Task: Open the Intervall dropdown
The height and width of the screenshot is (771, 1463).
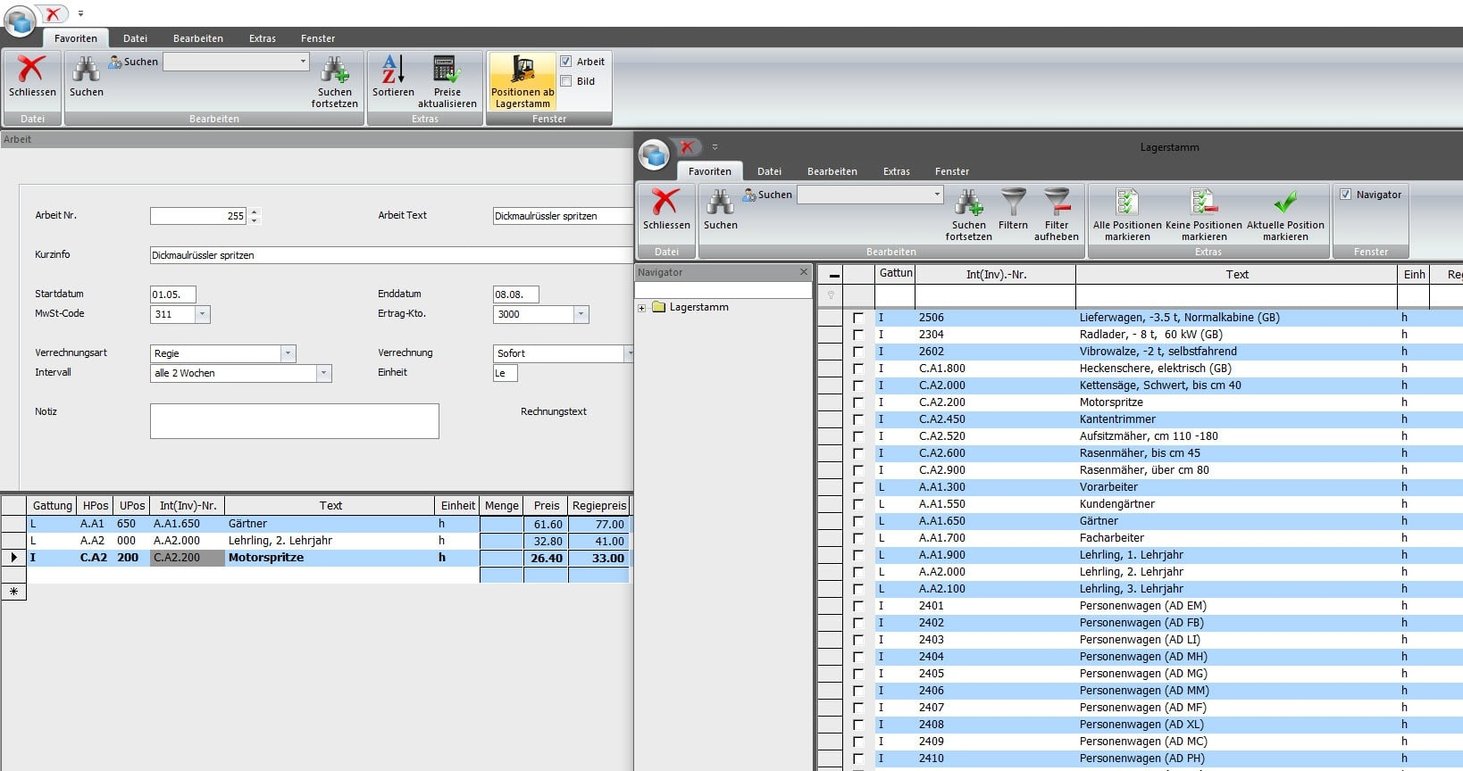Action: tap(323, 373)
